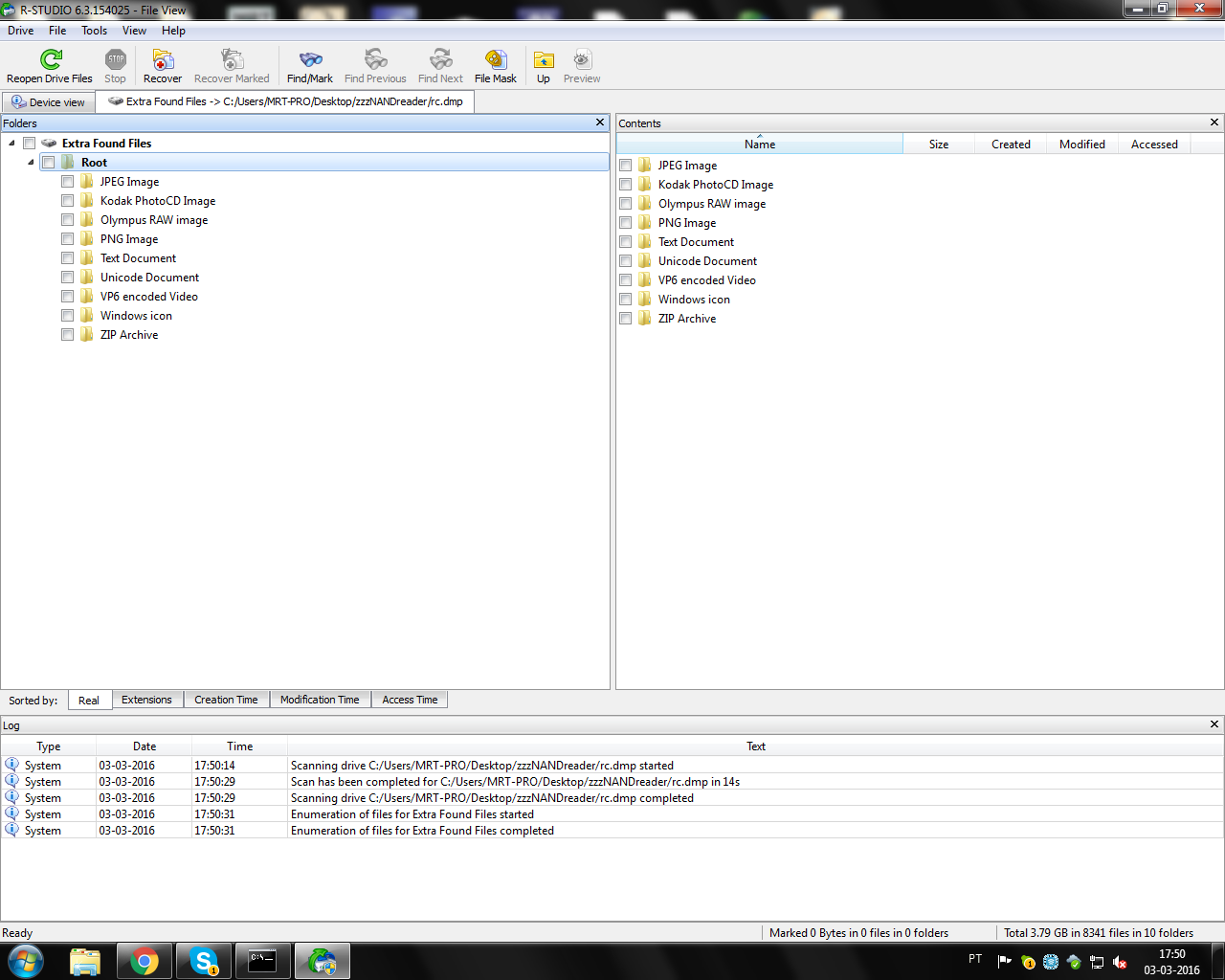The height and width of the screenshot is (980, 1225).
Task: Select JPEG Image folder icon in Folders tree
Action: [x=87, y=182]
